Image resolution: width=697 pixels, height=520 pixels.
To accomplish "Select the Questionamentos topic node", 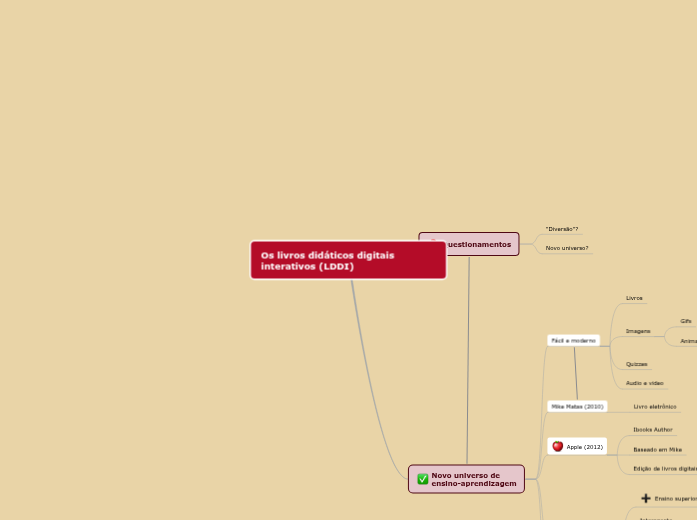I will [x=478, y=244].
